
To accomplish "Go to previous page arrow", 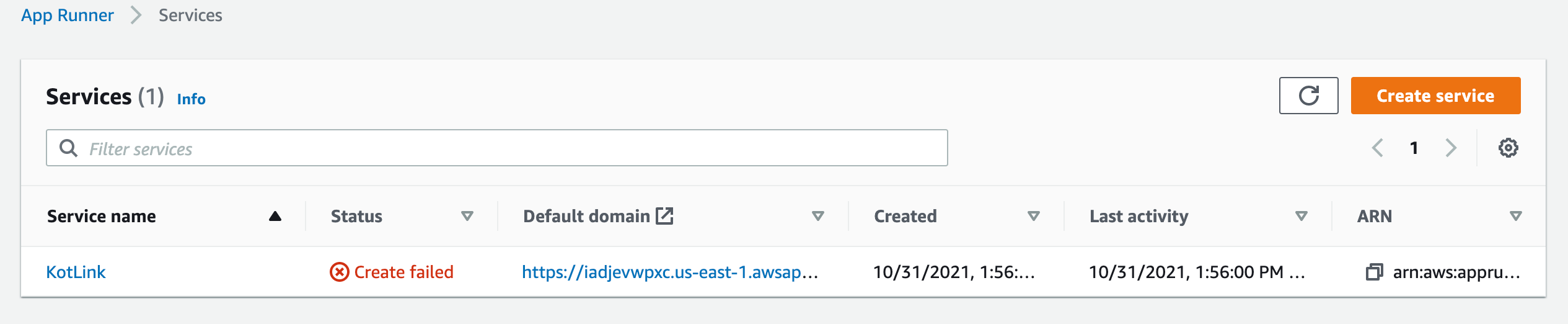I will (x=1377, y=148).
